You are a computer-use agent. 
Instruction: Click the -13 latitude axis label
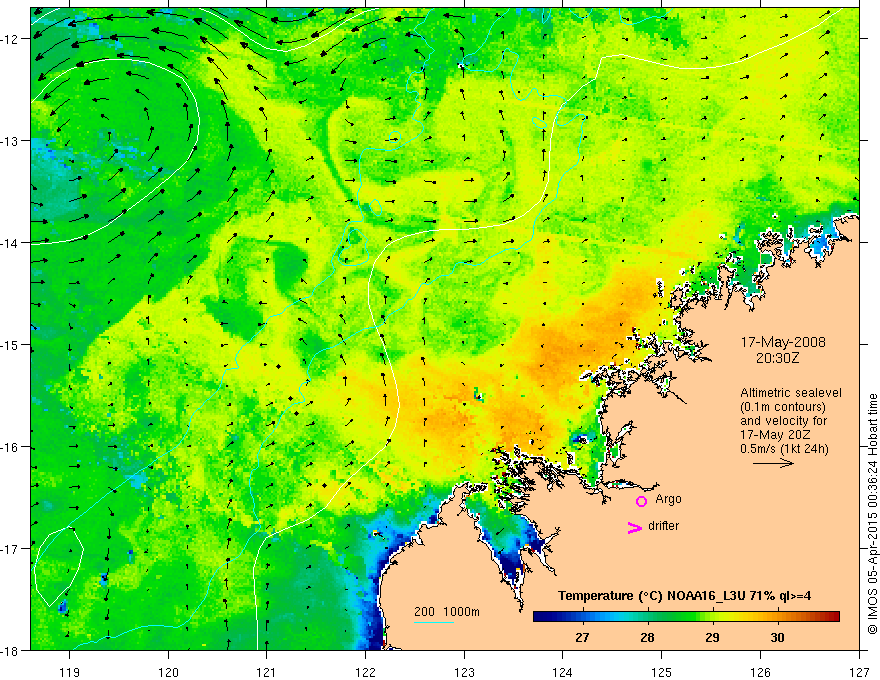tap(12, 141)
